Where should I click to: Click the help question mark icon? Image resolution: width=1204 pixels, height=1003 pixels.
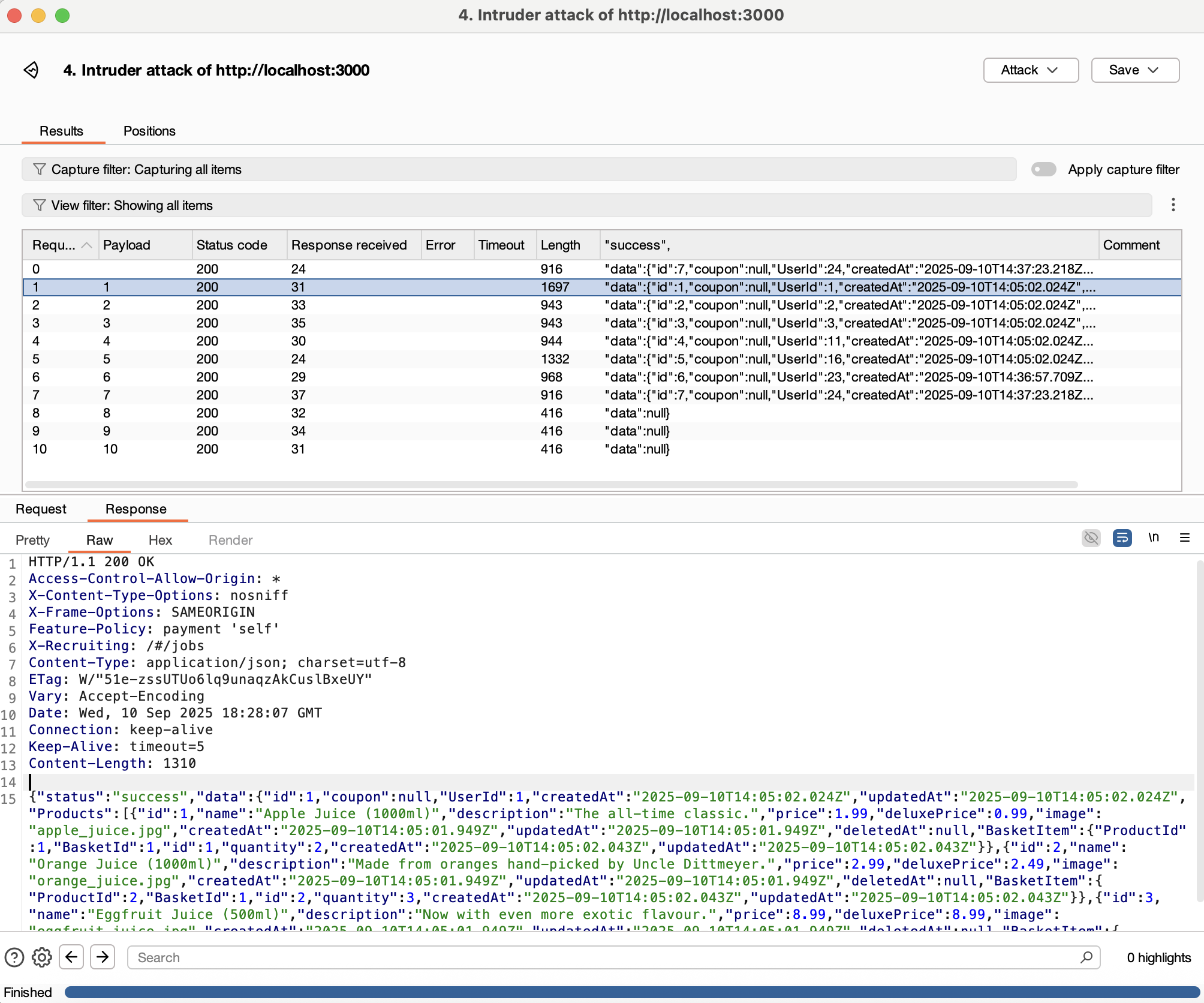point(14,957)
